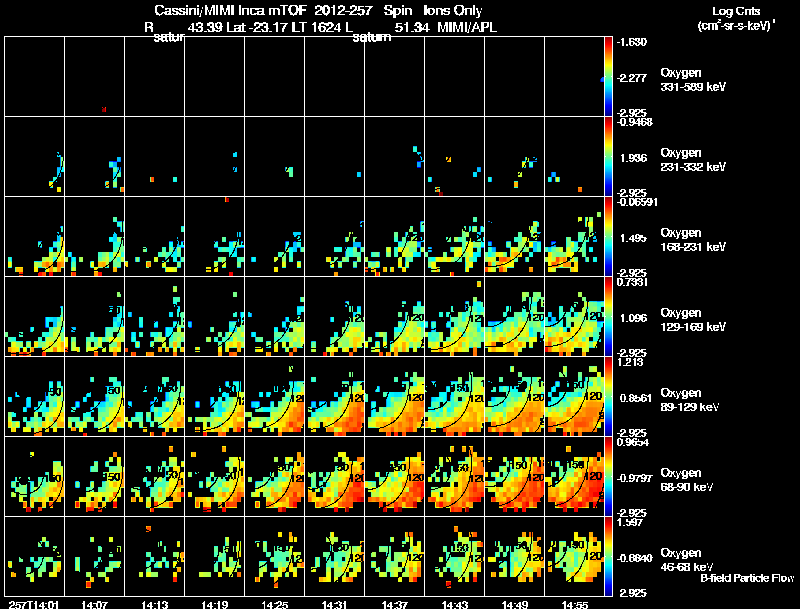The image size is (800, 609).
Task: Click the 14:25 time label
Action: pyautogui.click(x=274, y=604)
